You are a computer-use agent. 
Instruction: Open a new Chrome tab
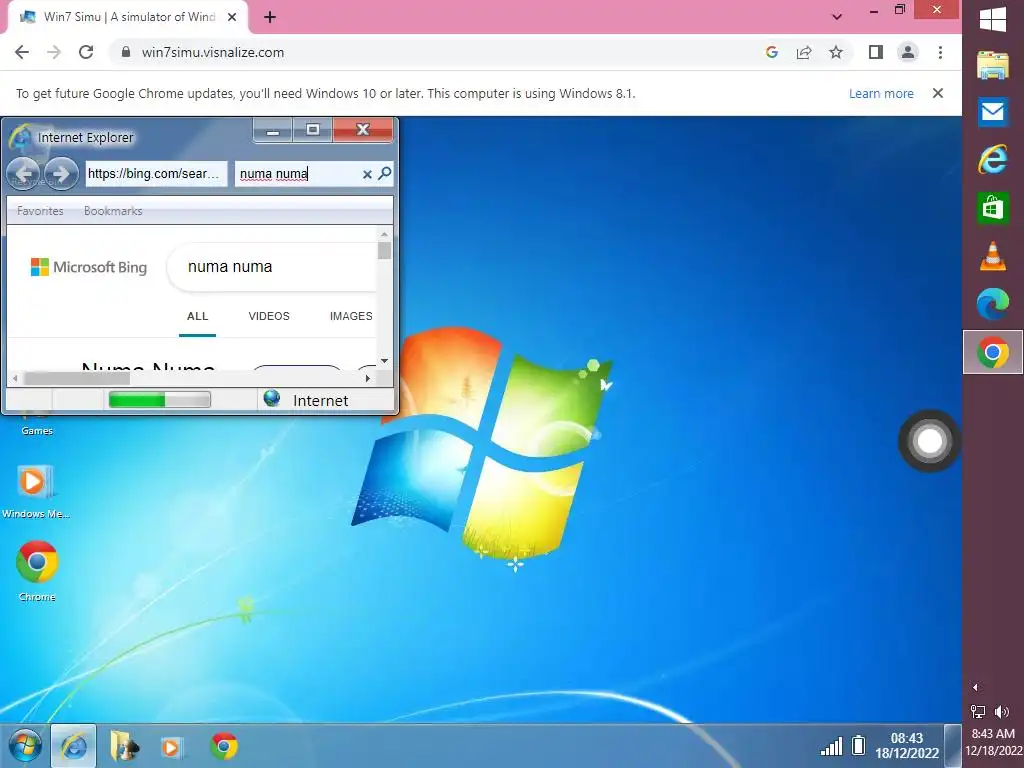click(270, 18)
